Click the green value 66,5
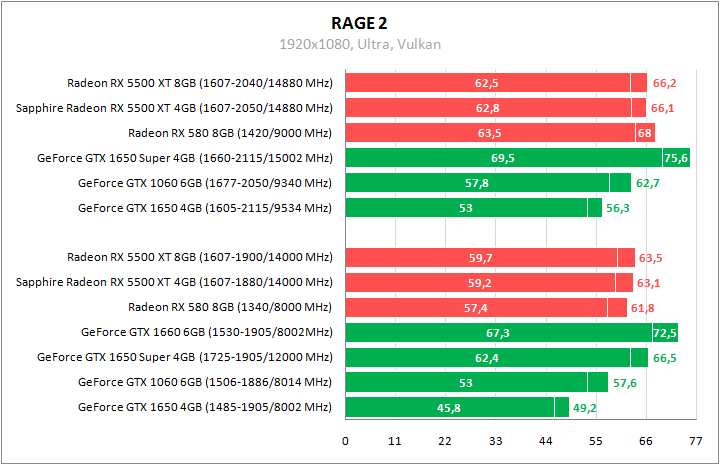The height and width of the screenshot is (465, 720). (664, 358)
